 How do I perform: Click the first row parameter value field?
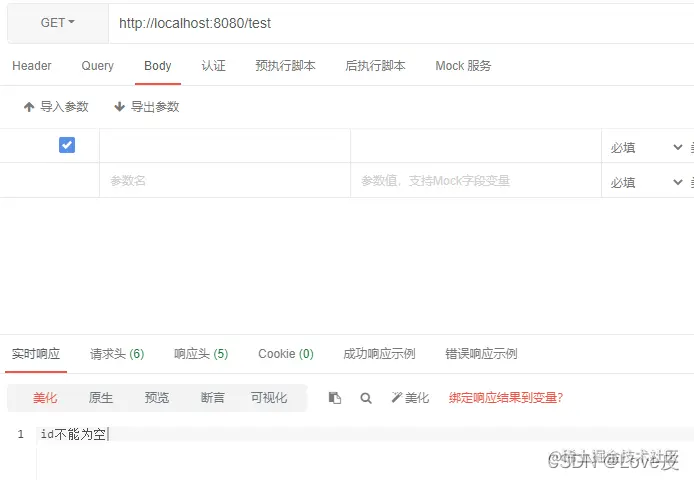[476, 146]
